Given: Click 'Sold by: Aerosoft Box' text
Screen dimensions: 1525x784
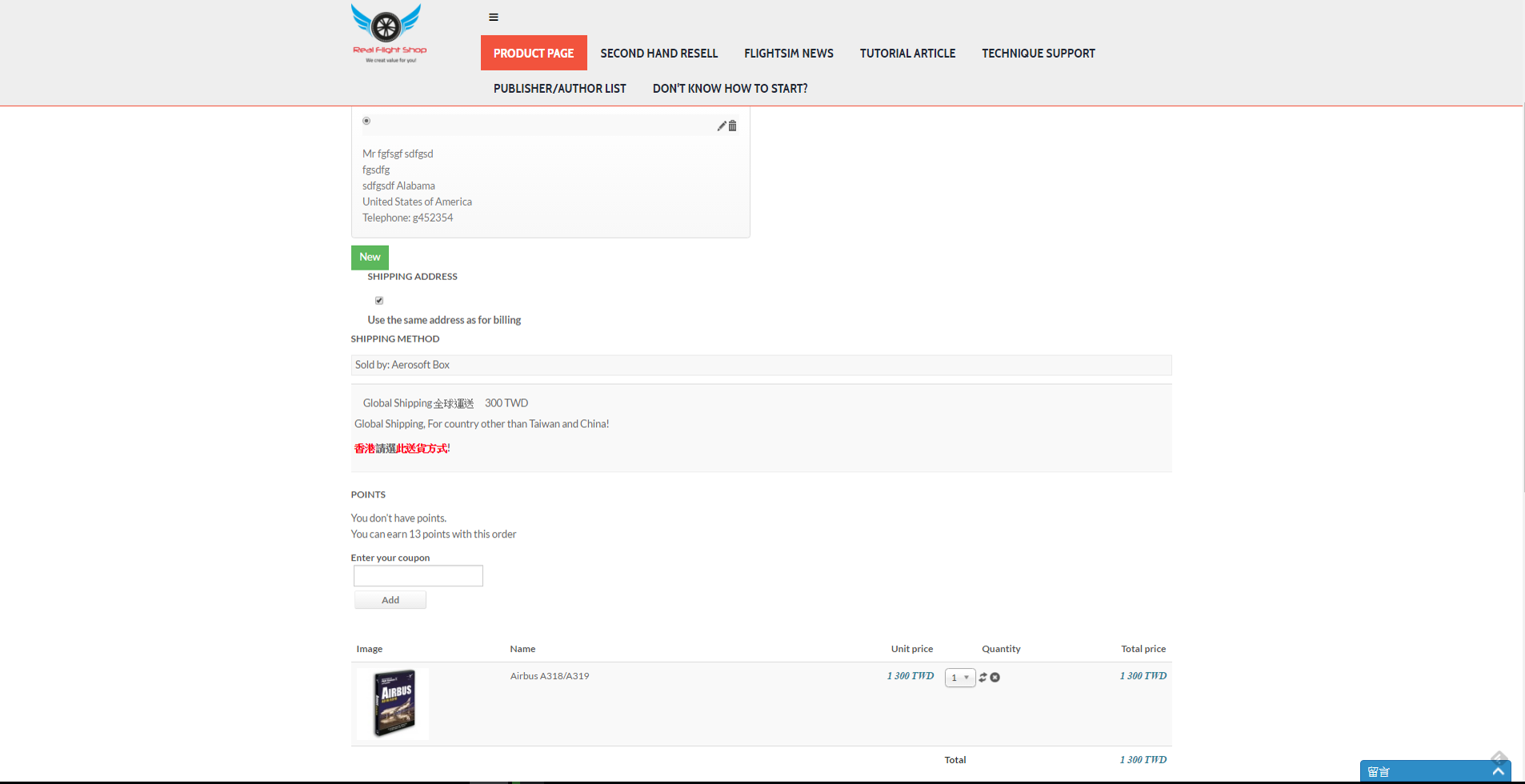Looking at the screenshot, I should (x=402, y=365).
